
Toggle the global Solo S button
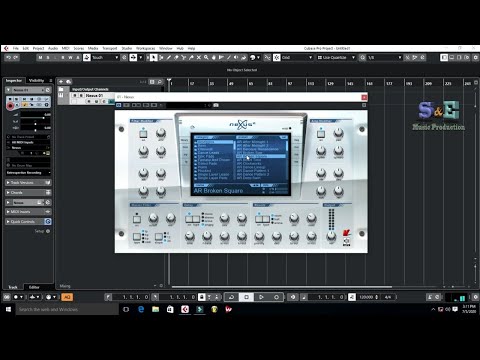pos(48,57)
